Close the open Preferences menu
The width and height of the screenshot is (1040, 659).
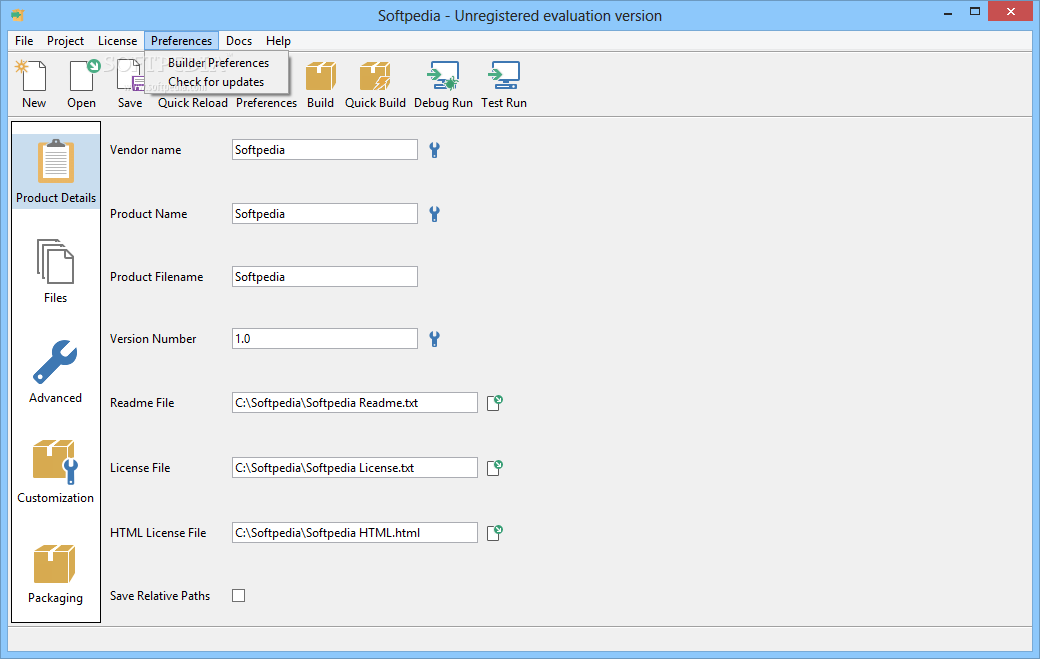point(181,41)
